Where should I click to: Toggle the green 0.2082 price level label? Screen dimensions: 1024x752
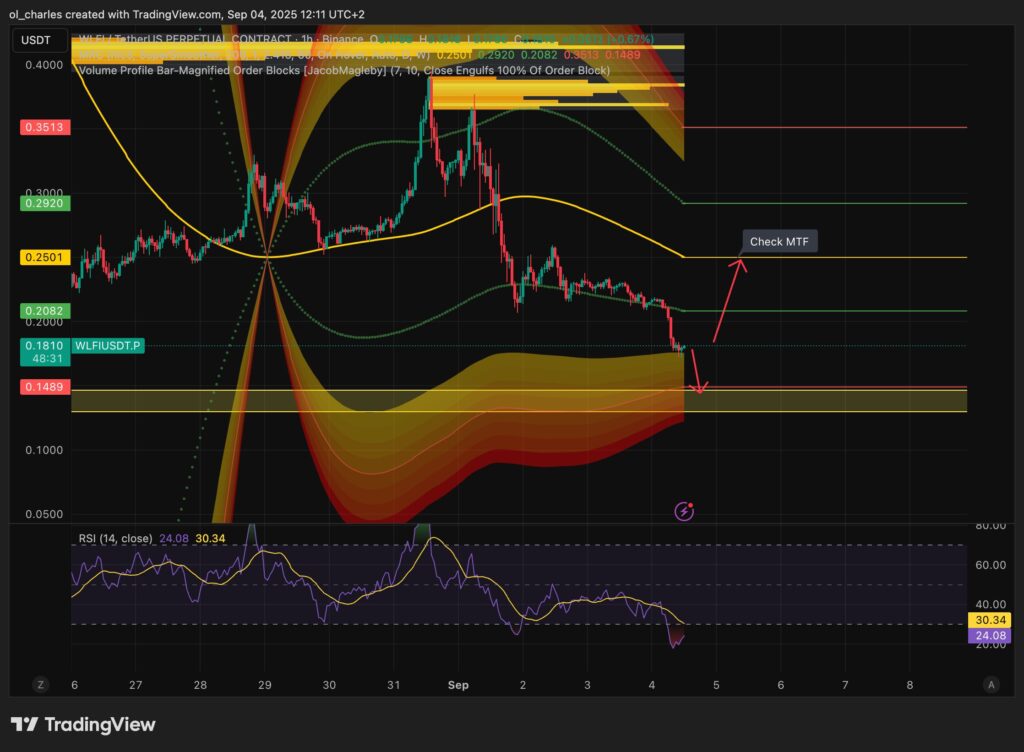point(43,312)
